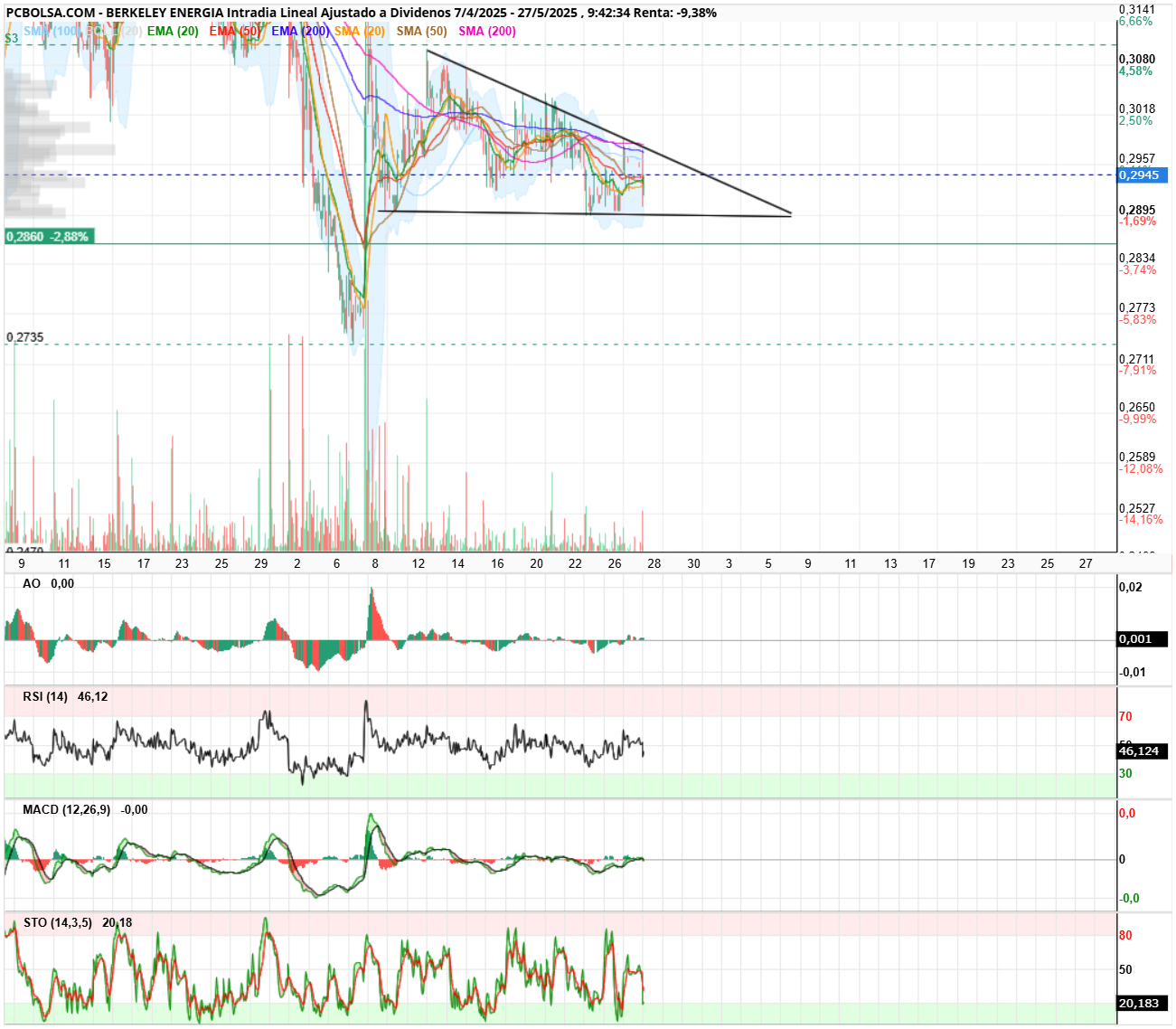The width and height of the screenshot is (1176, 1029).
Task: Click the black 20,183 stochastic value tag
Action: point(1143,1003)
